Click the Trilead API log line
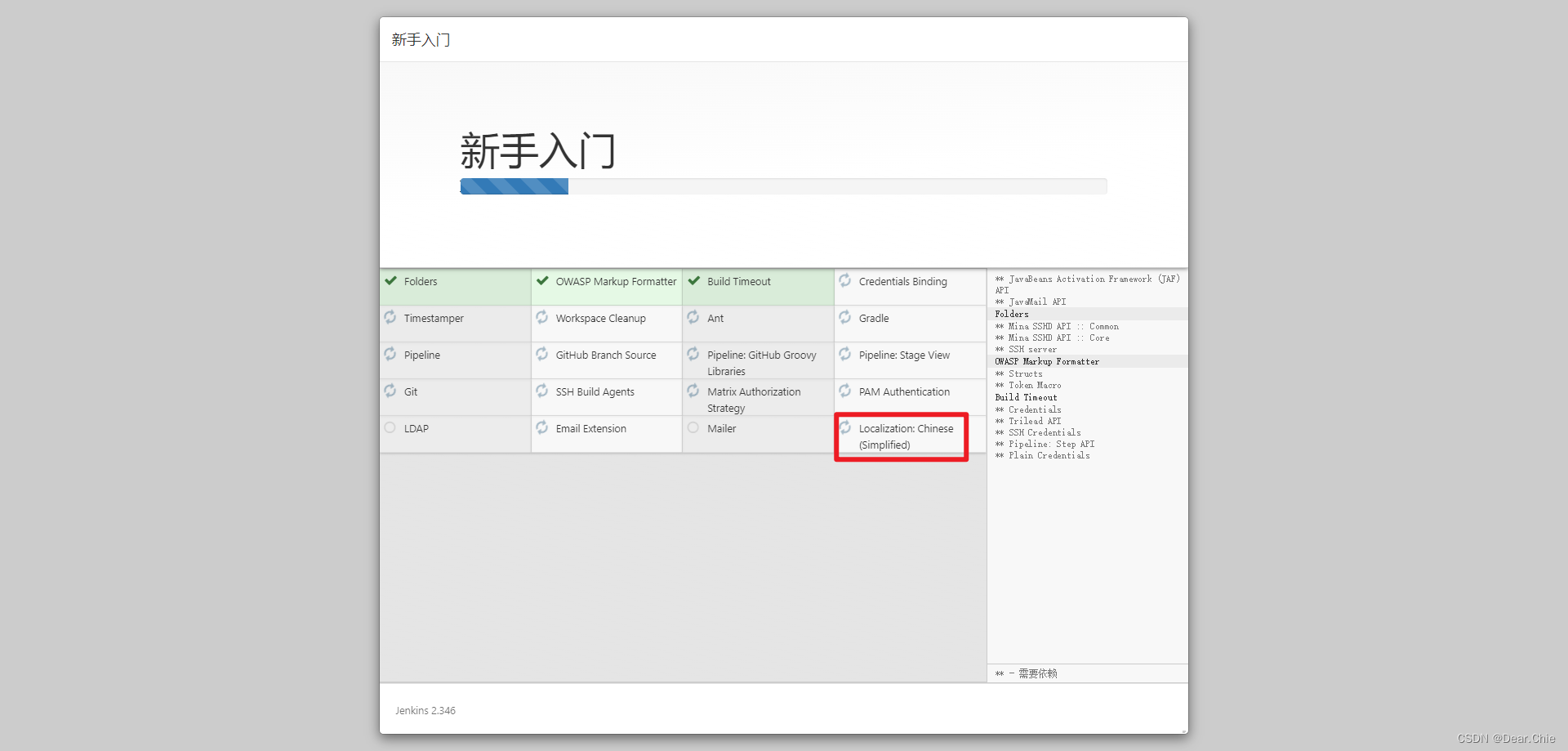 pos(1028,421)
